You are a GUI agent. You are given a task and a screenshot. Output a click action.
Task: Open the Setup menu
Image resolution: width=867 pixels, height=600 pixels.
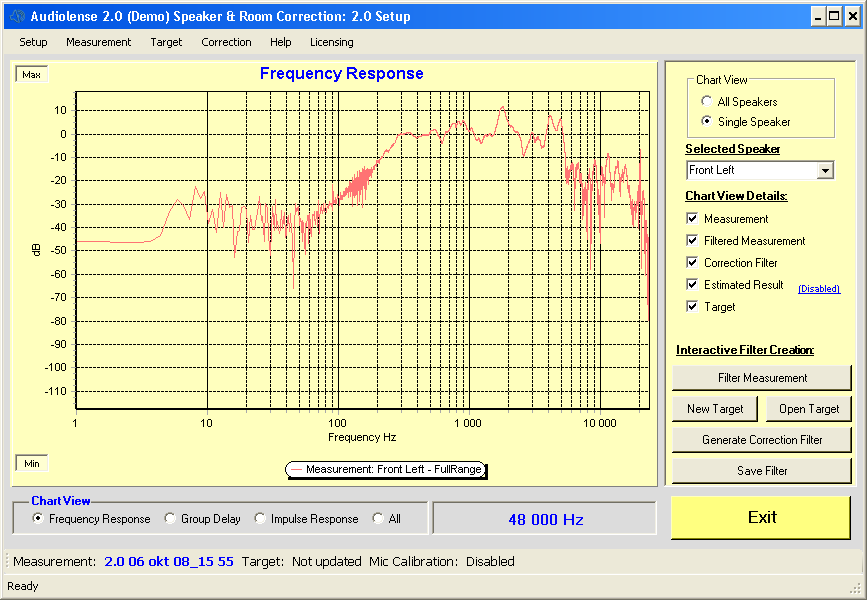33,42
